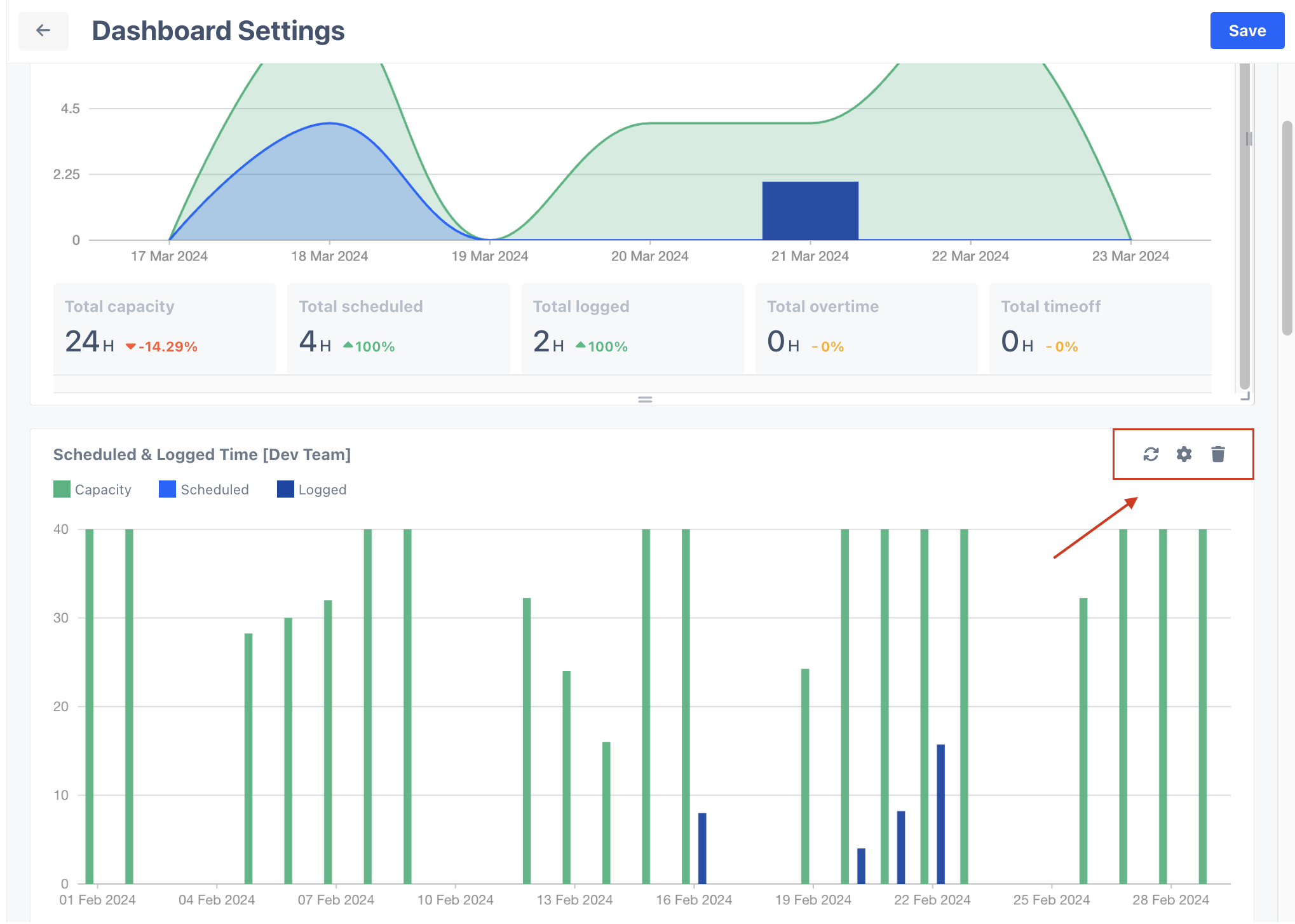Open the Dev Team widget settings gear
Viewport: 1295px width, 924px height.
tap(1184, 454)
